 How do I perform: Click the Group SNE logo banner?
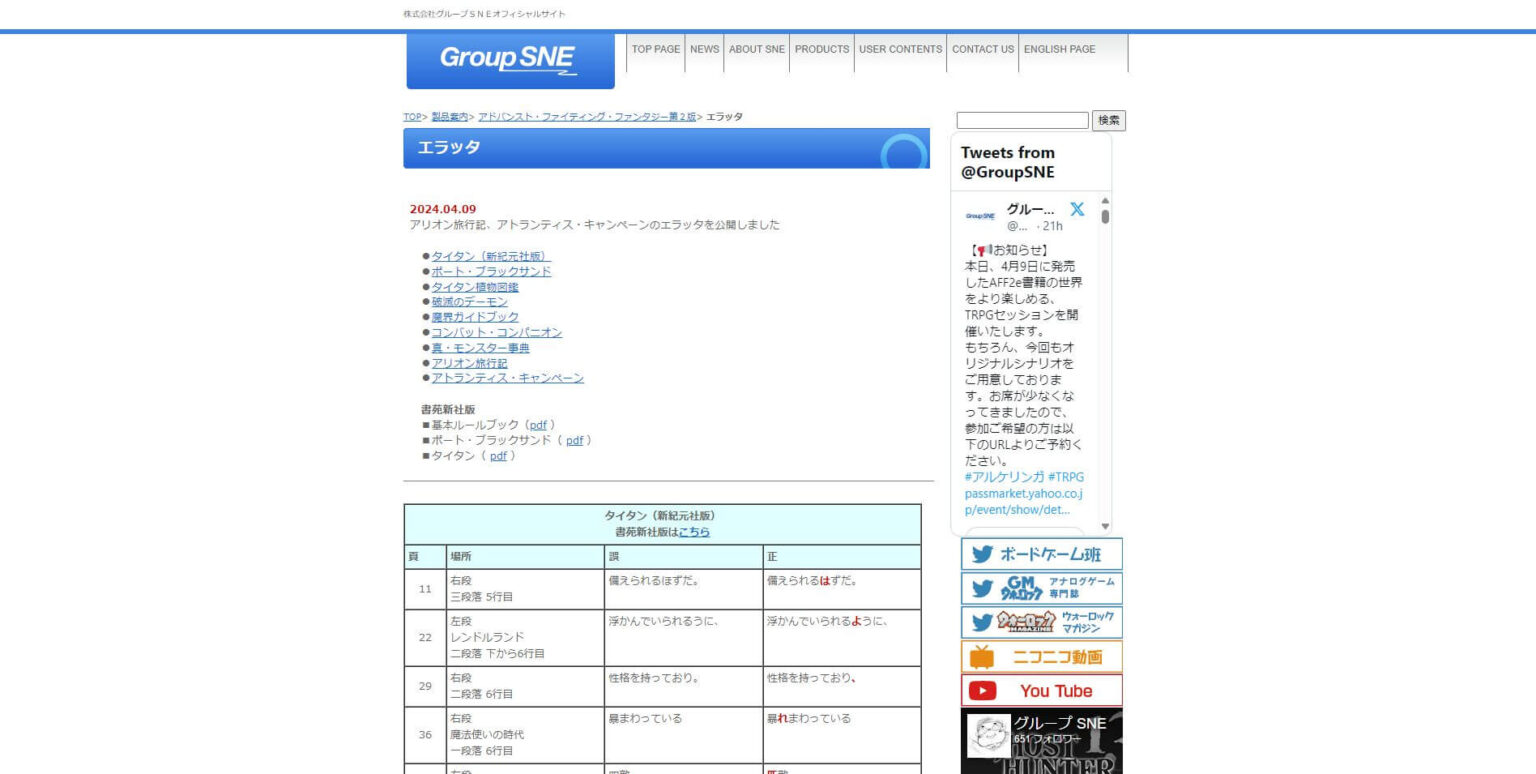[510, 61]
